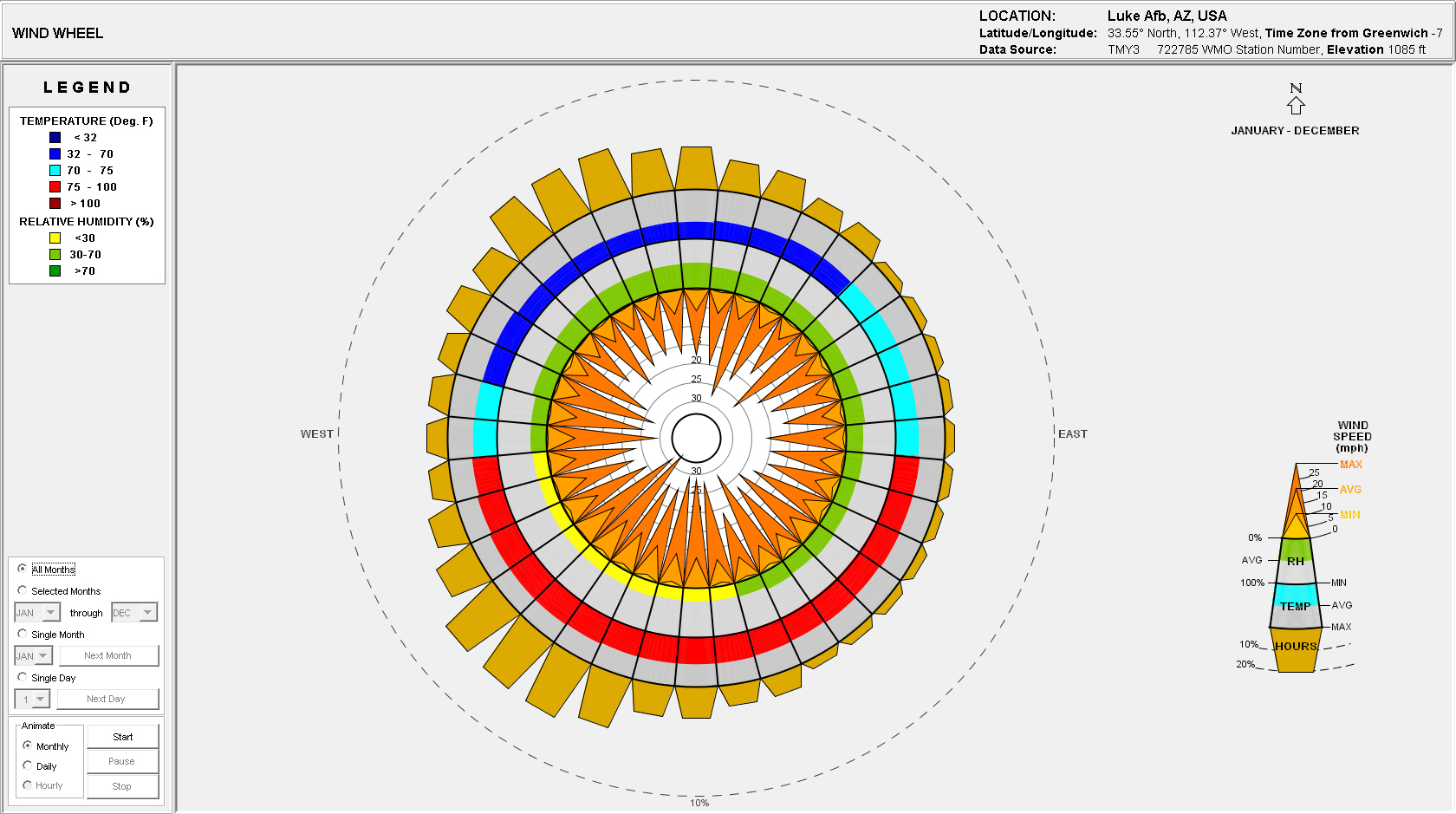Click the north arrow compass icon
This screenshot has height=814, width=1456.
click(x=1296, y=105)
